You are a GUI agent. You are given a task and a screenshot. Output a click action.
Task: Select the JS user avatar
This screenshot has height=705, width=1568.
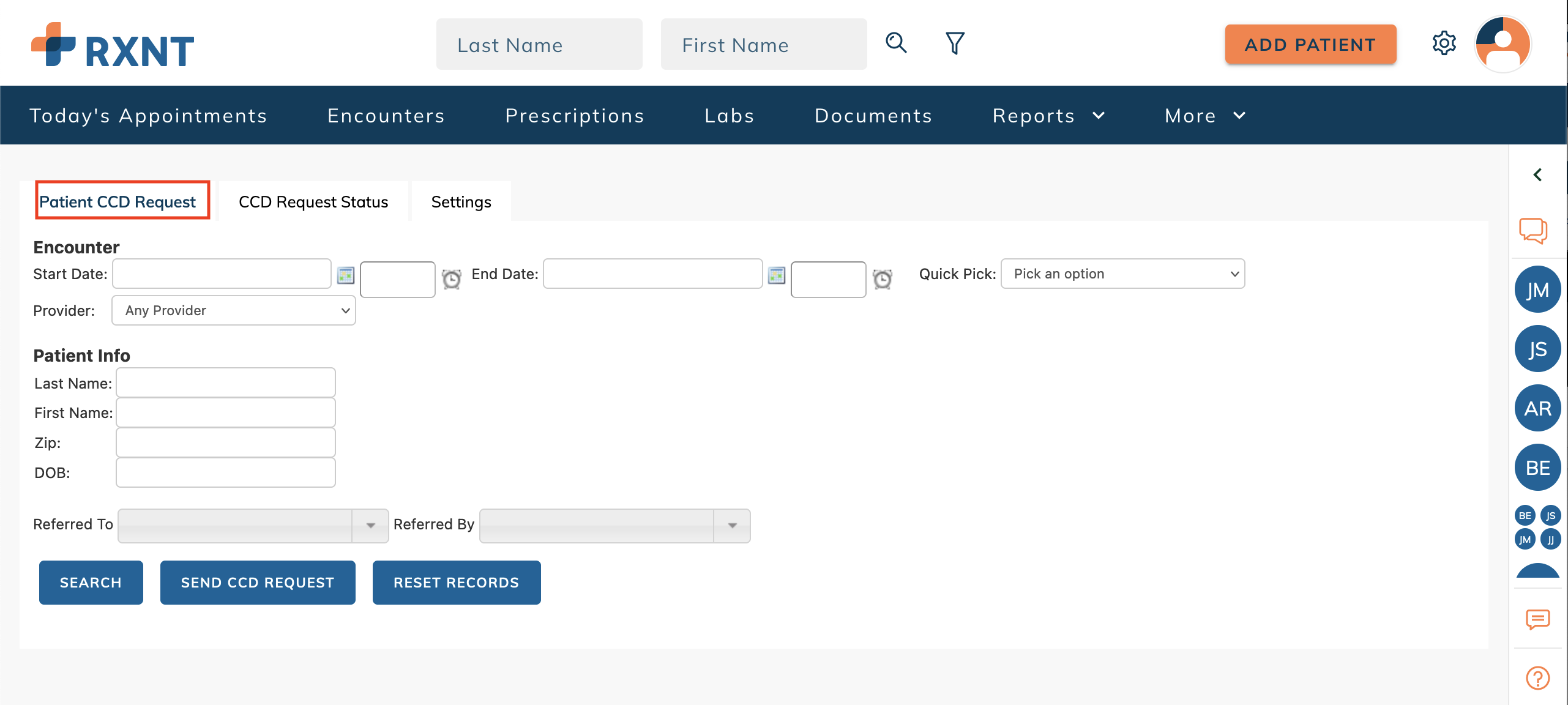pyautogui.click(x=1537, y=349)
